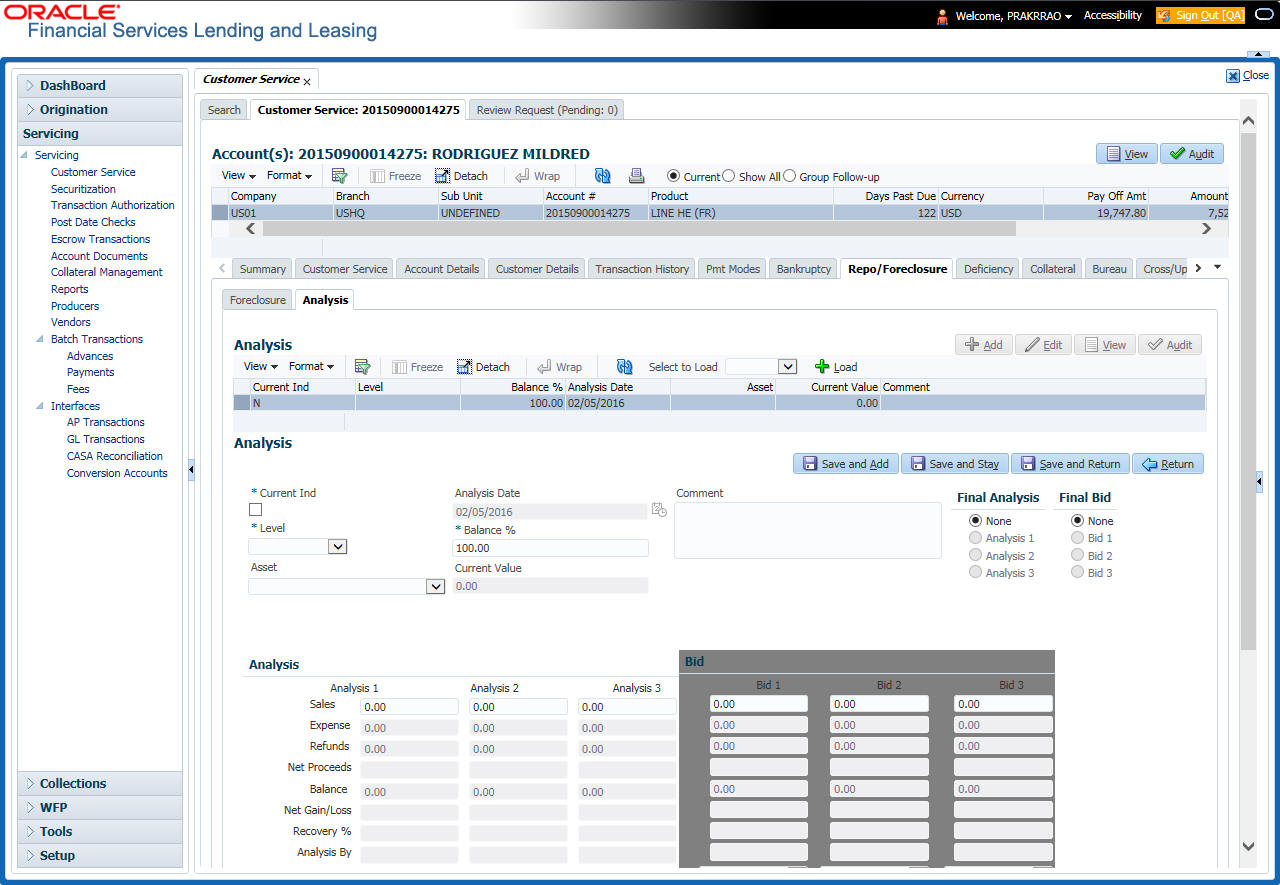This screenshot has width=1280, height=885.
Task: Open the Collateral tab
Action: click(x=1053, y=269)
